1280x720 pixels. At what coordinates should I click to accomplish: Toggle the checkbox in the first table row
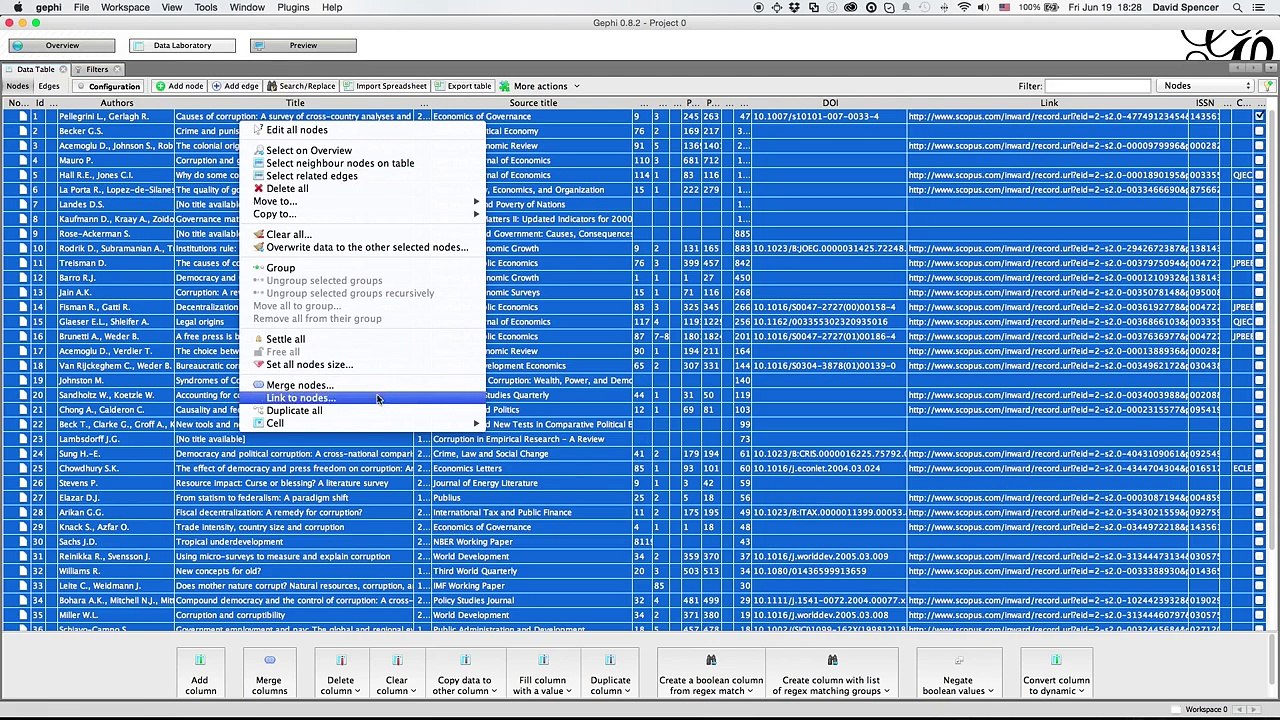(x=1259, y=117)
